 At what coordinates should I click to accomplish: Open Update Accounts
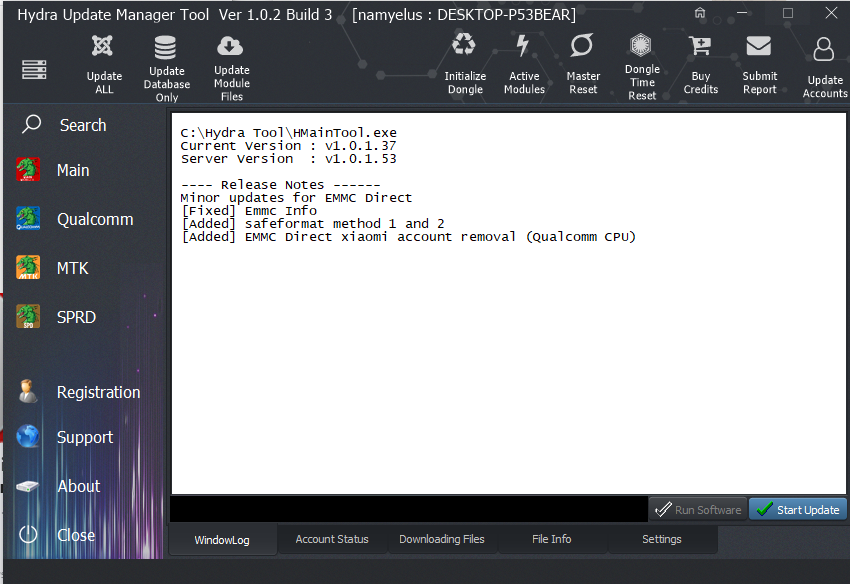click(x=825, y=68)
